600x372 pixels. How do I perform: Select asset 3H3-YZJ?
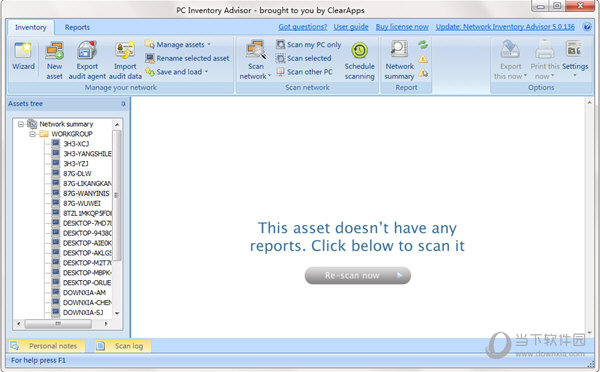click(x=76, y=164)
